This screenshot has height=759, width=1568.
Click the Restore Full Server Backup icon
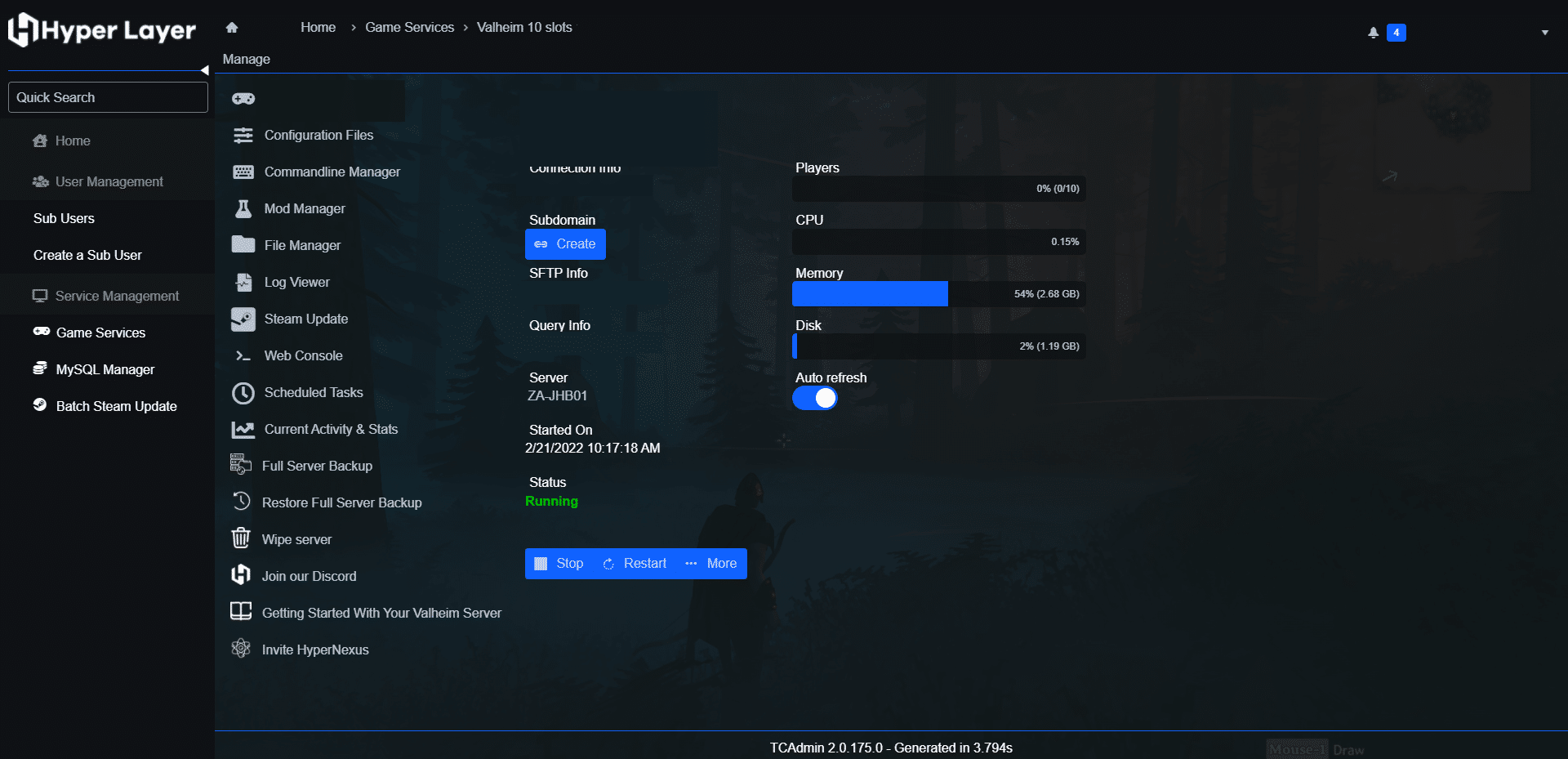click(241, 502)
